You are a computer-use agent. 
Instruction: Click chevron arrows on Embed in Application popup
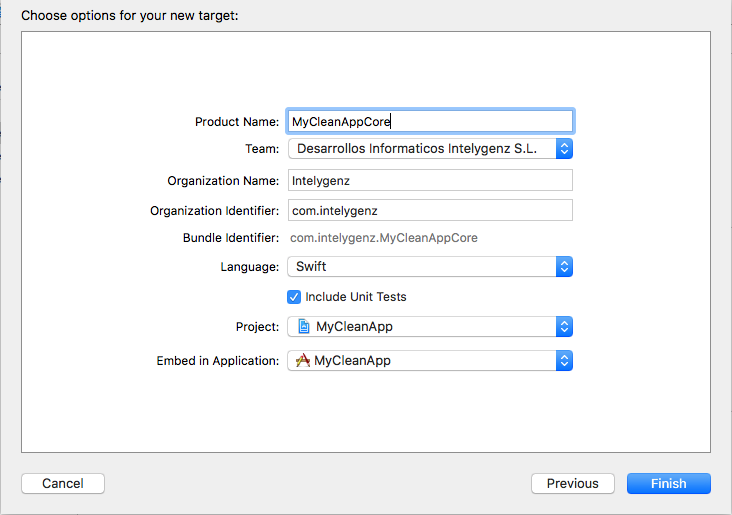pyautogui.click(x=564, y=361)
